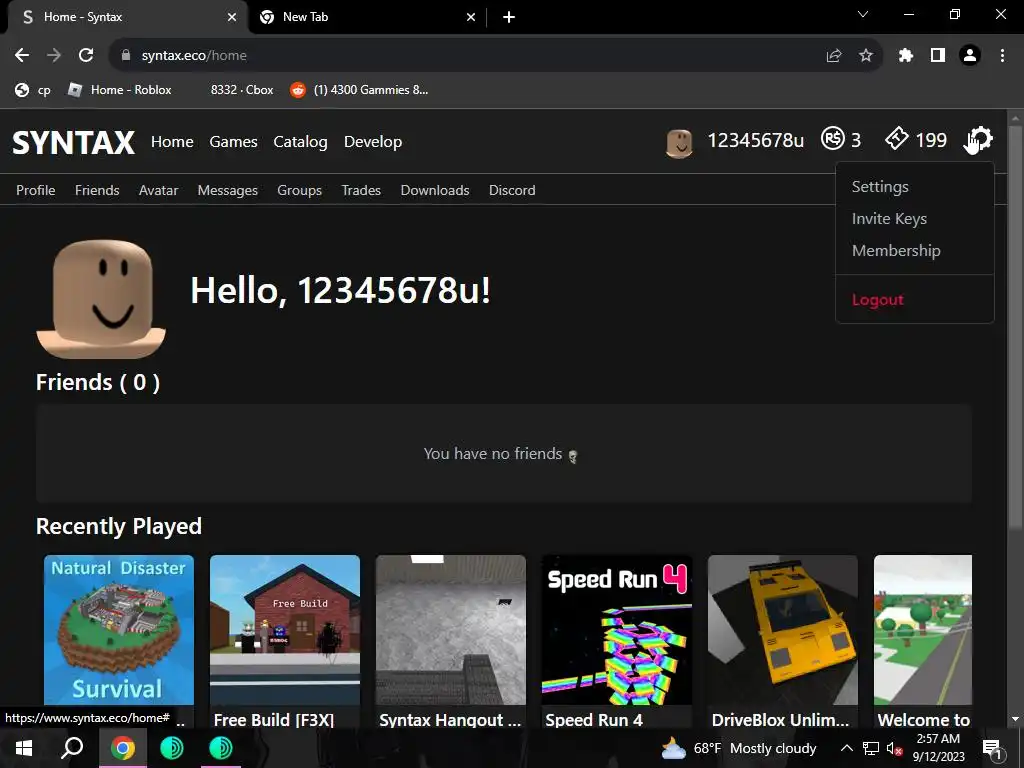The height and width of the screenshot is (768, 1024).
Task: Open the Downloads subnav link
Action: point(435,190)
